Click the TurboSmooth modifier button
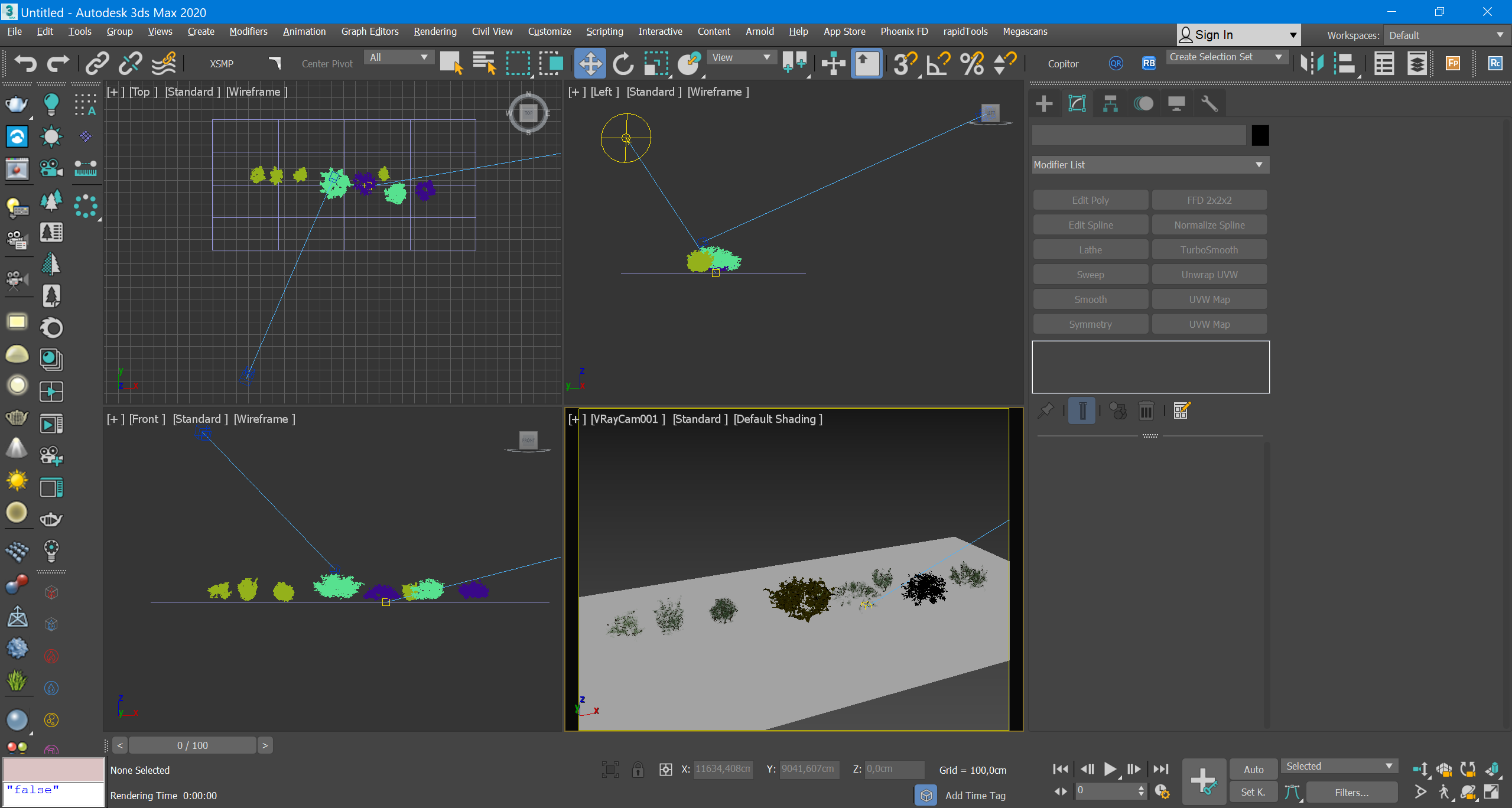The height and width of the screenshot is (808, 1512). click(1209, 250)
